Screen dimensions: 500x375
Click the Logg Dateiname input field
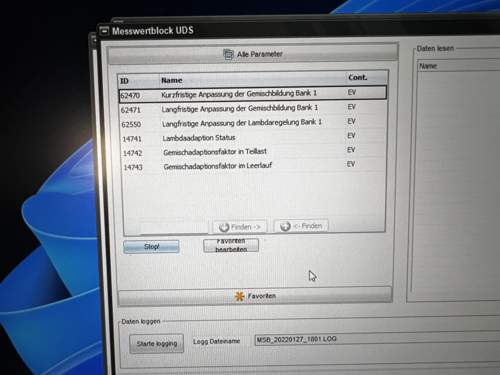coord(377,339)
